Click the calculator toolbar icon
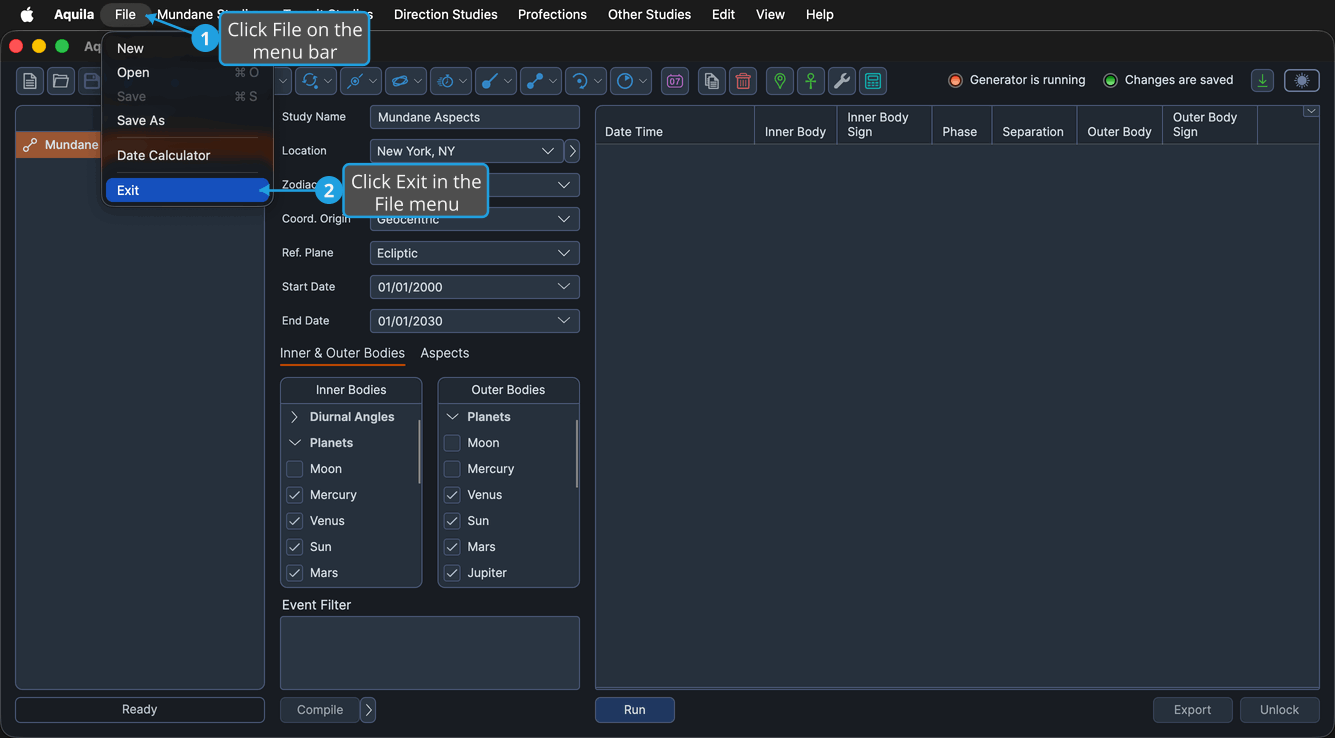The width and height of the screenshot is (1335, 738). click(873, 81)
